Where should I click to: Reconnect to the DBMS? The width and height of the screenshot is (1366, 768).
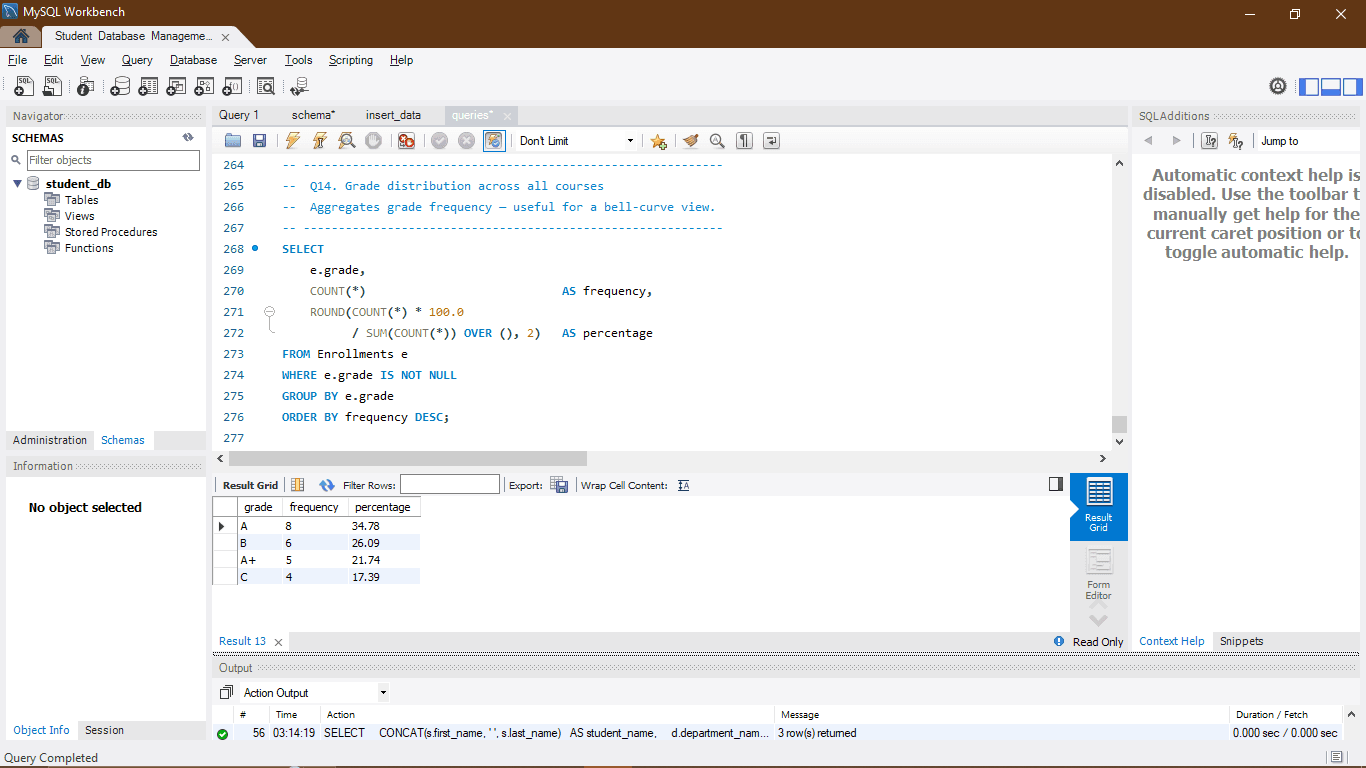click(x=299, y=87)
